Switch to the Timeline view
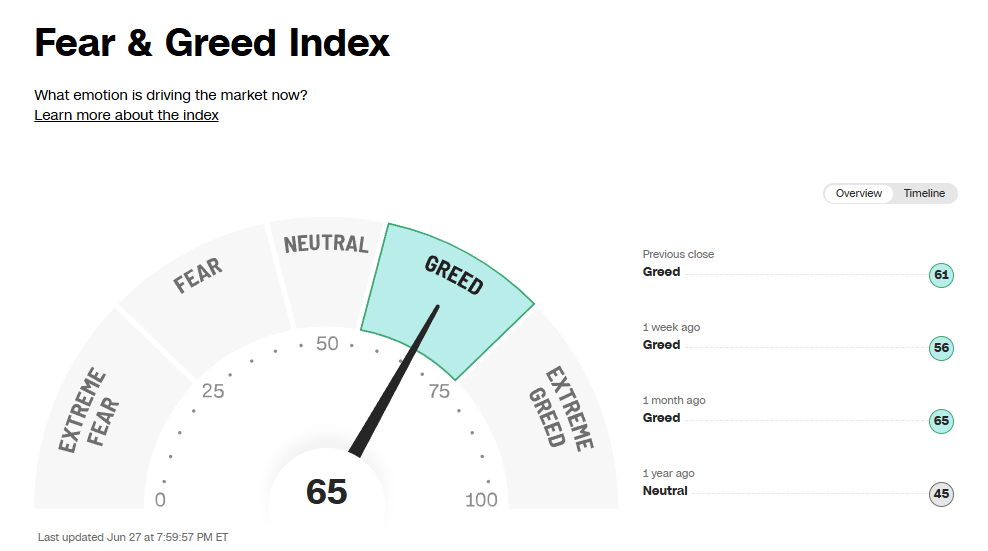 pyautogui.click(x=924, y=193)
